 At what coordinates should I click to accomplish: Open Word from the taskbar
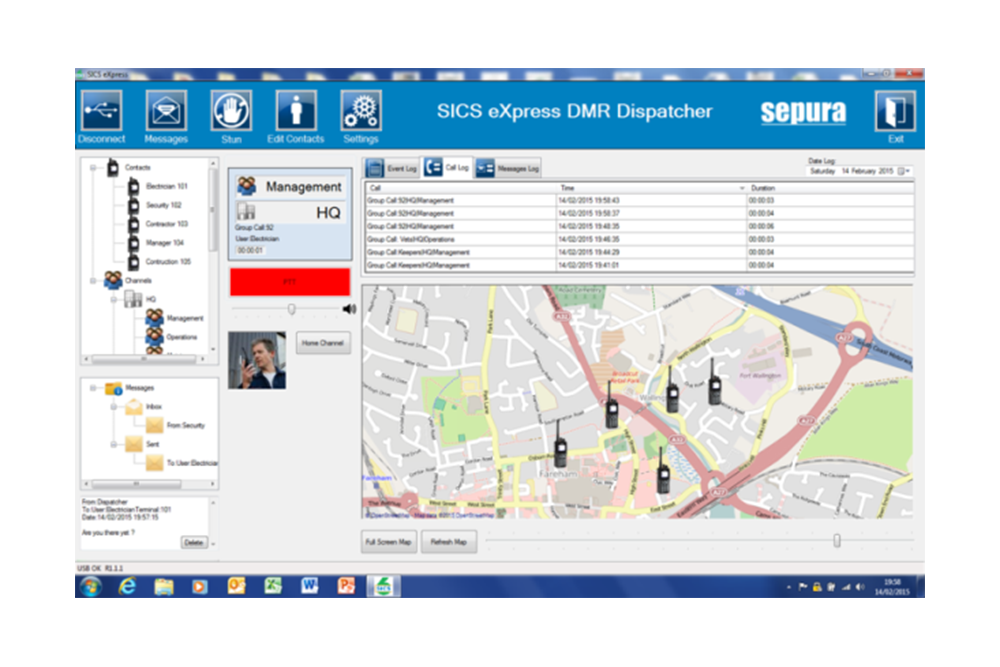click(x=309, y=586)
